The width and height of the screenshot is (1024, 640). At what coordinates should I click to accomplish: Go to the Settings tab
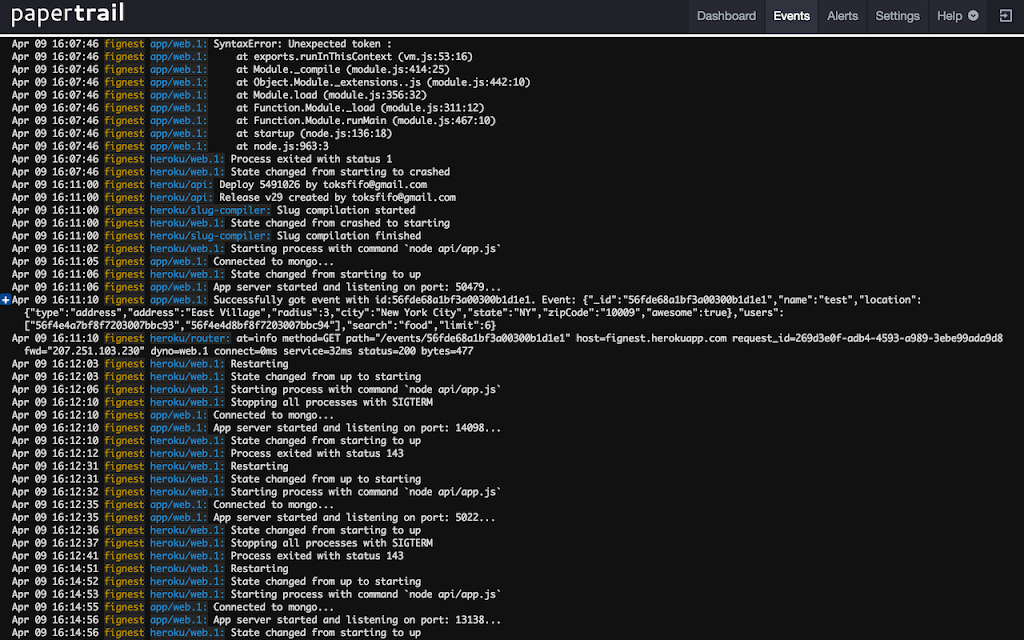coord(897,16)
